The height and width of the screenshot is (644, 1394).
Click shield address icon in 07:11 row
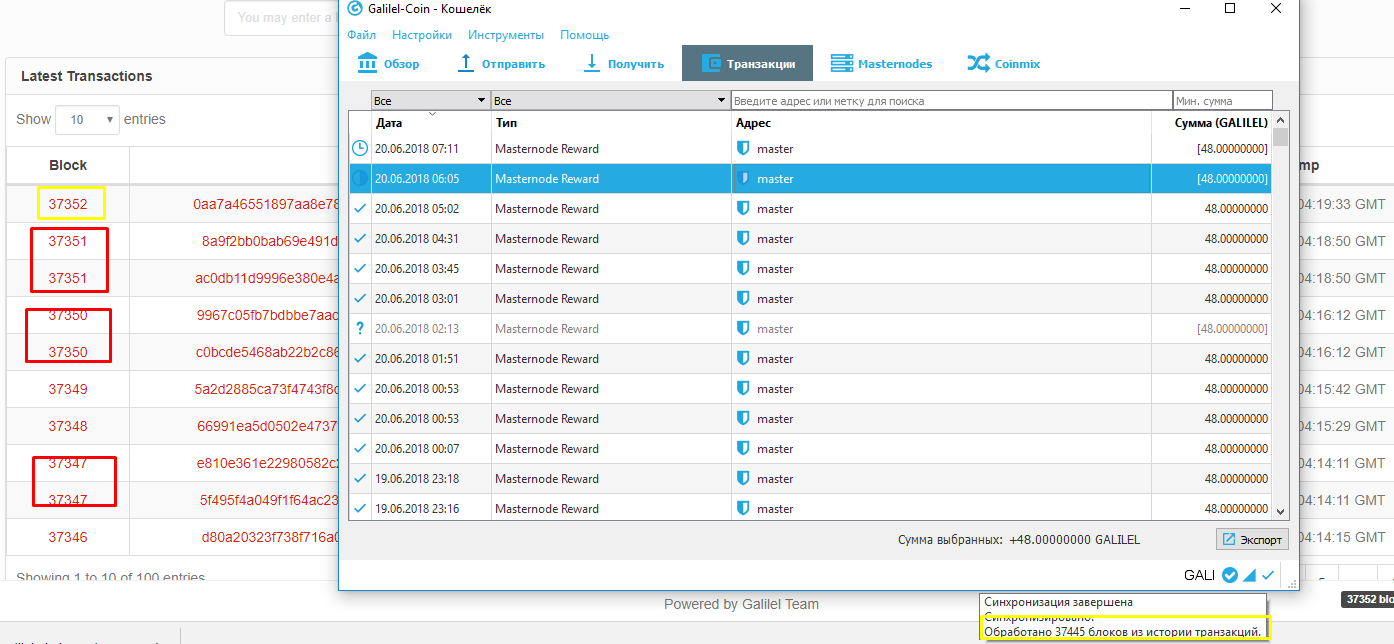pyautogui.click(x=743, y=149)
